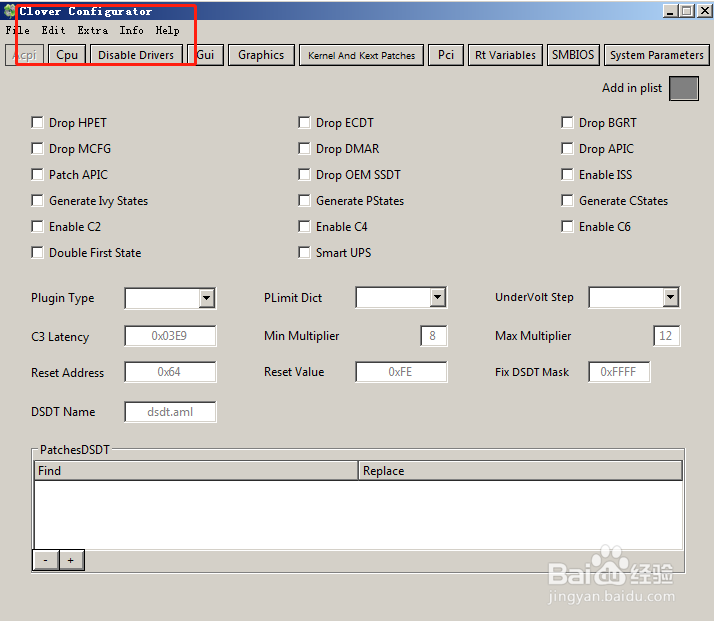Enable the Drop MCFG checkbox
The height and width of the screenshot is (621, 714).
pos(37,148)
